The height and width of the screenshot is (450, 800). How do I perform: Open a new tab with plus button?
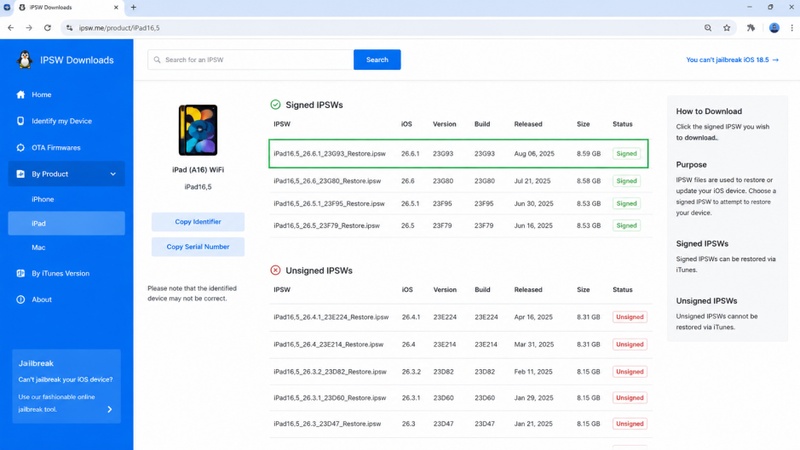pyautogui.click(x=134, y=7)
